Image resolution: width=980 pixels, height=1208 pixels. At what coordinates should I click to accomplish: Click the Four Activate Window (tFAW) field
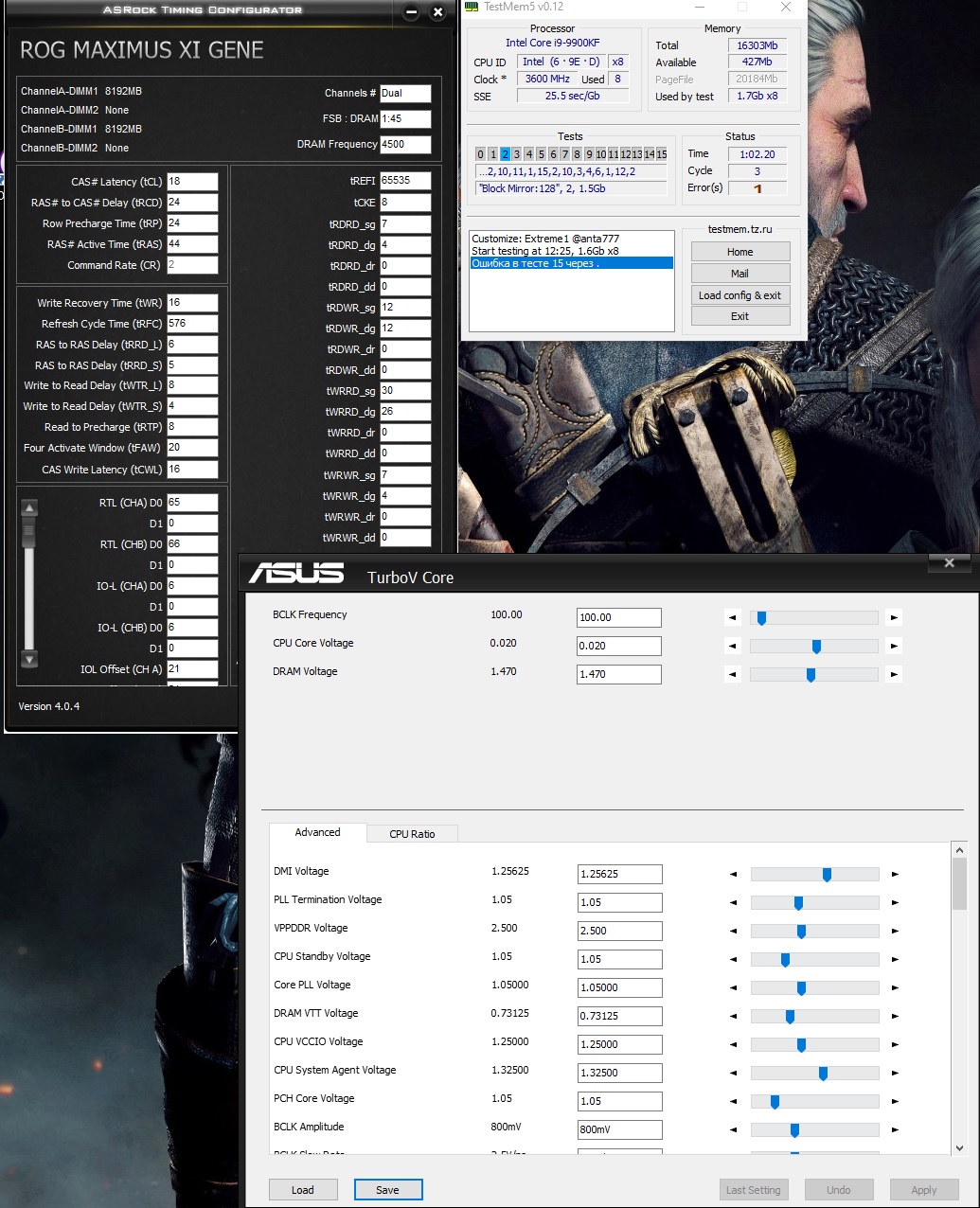click(192, 448)
